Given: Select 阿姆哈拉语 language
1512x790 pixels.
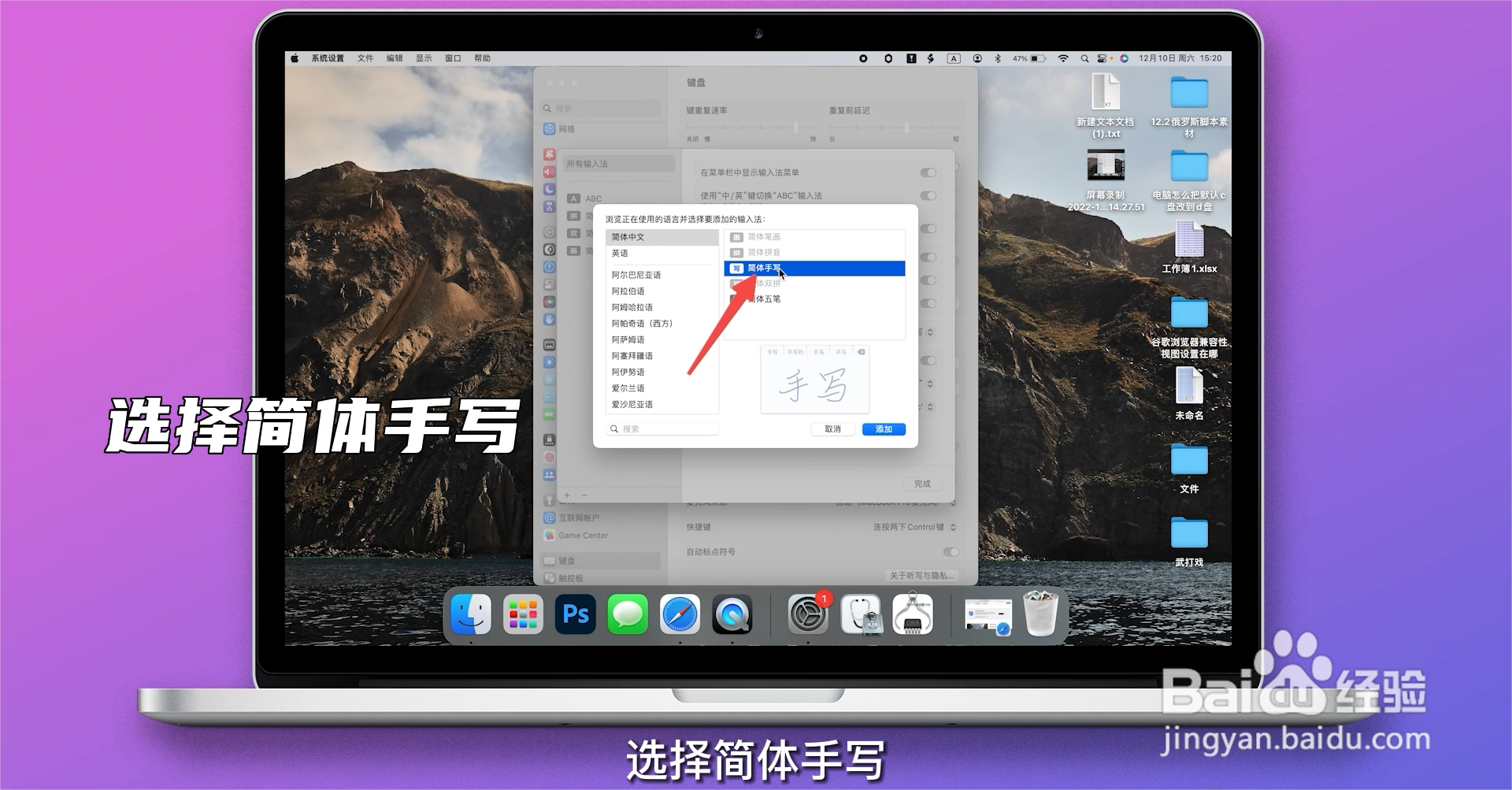Looking at the screenshot, I should click(661, 307).
